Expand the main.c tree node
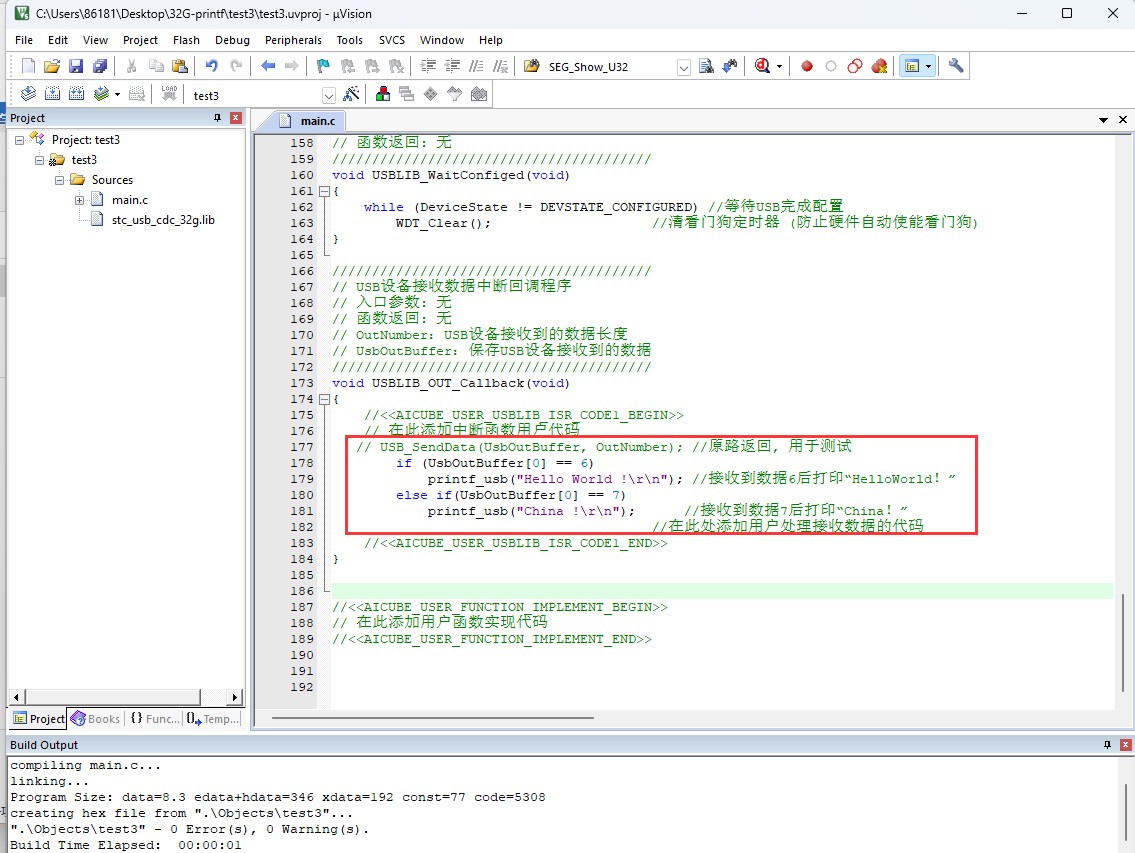 (x=80, y=201)
